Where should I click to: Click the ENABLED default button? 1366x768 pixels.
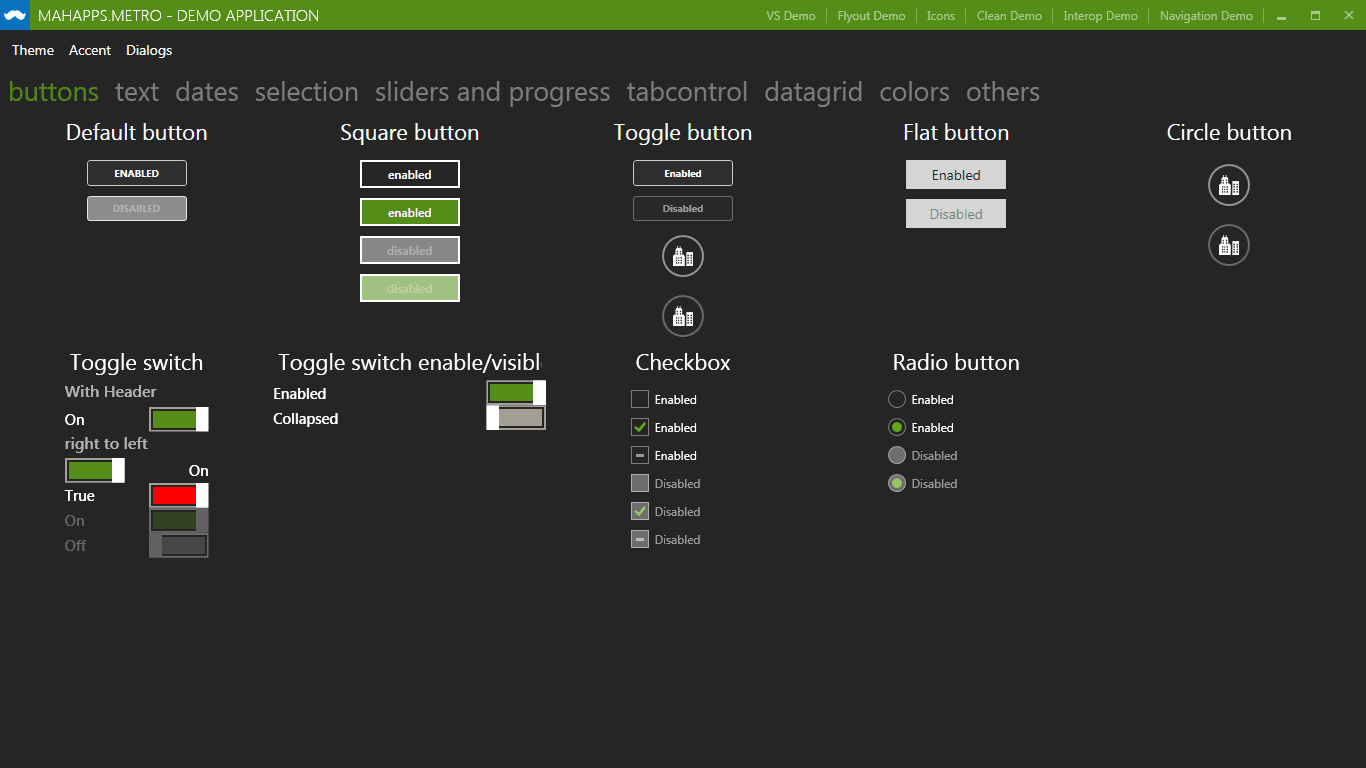[x=136, y=172]
